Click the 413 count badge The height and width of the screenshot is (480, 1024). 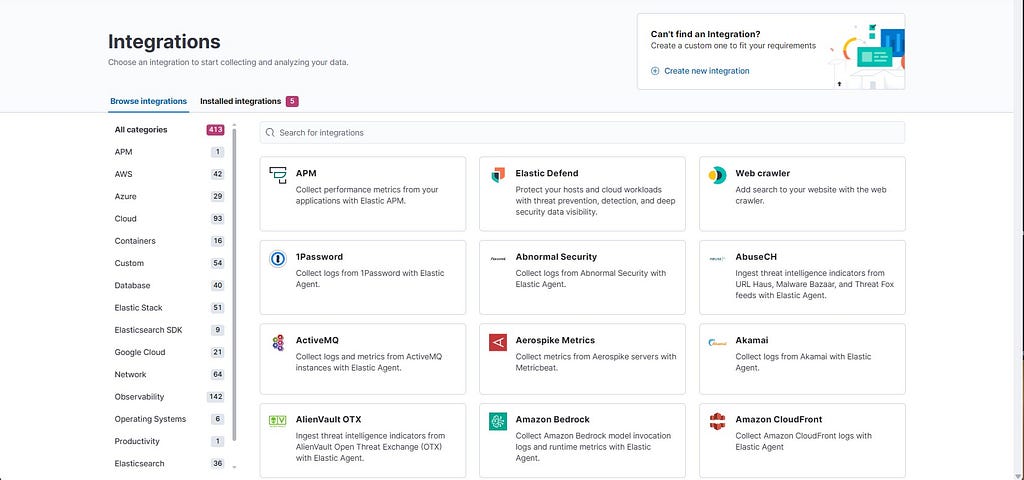point(216,130)
